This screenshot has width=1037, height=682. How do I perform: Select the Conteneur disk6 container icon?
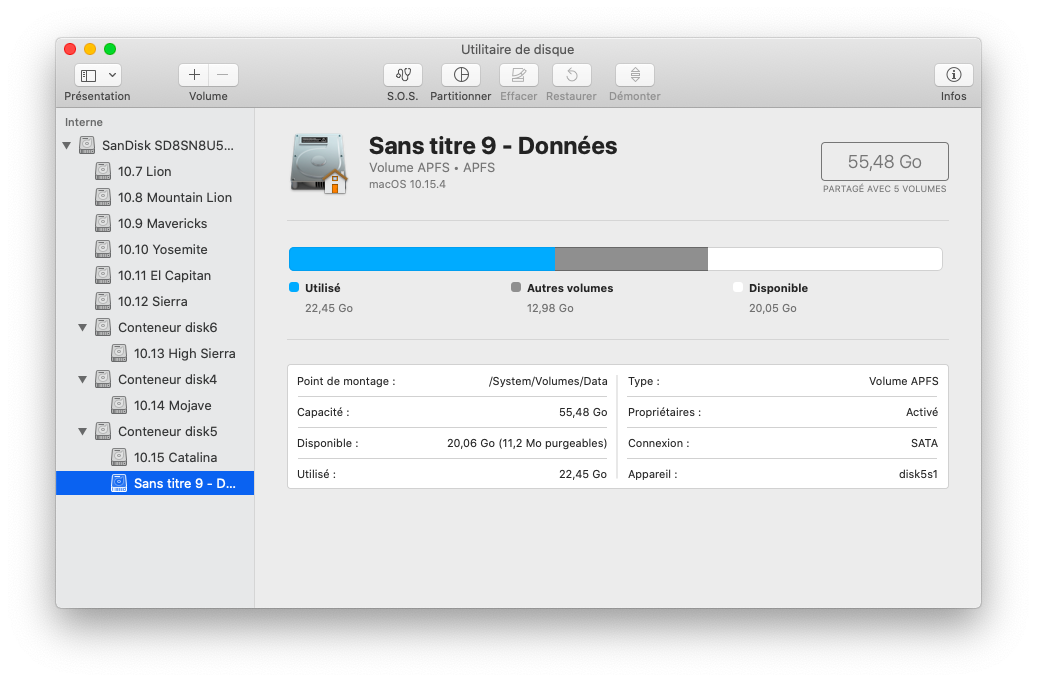pos(103,327)
